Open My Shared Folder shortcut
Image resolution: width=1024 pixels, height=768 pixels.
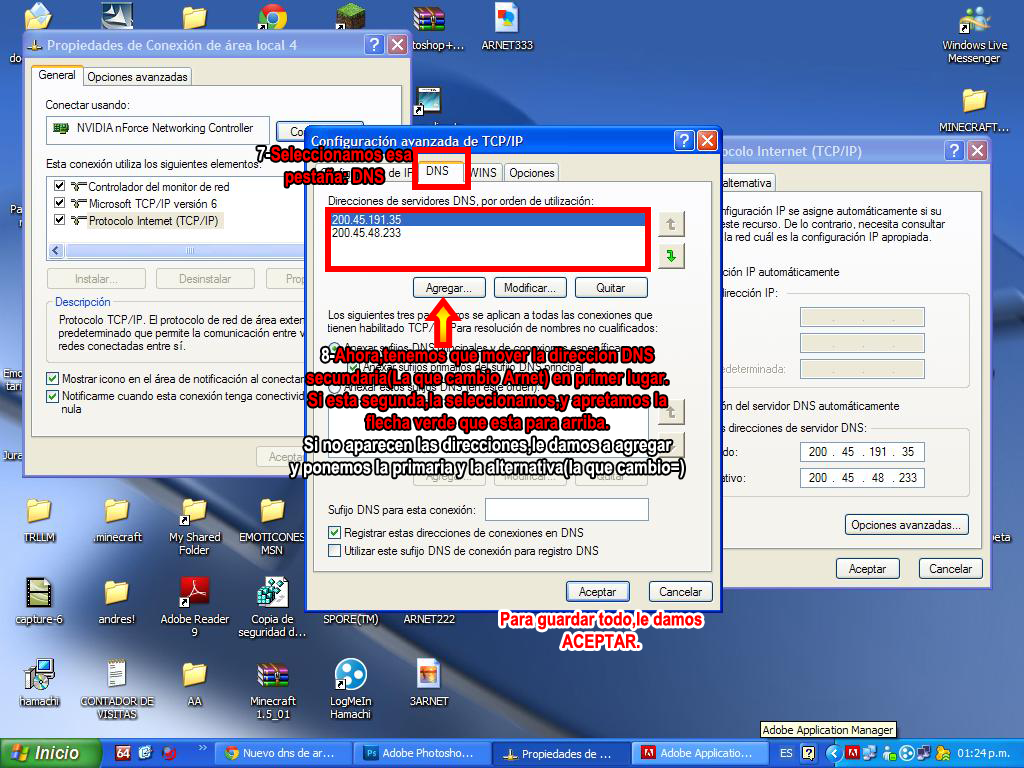[195, 526]
